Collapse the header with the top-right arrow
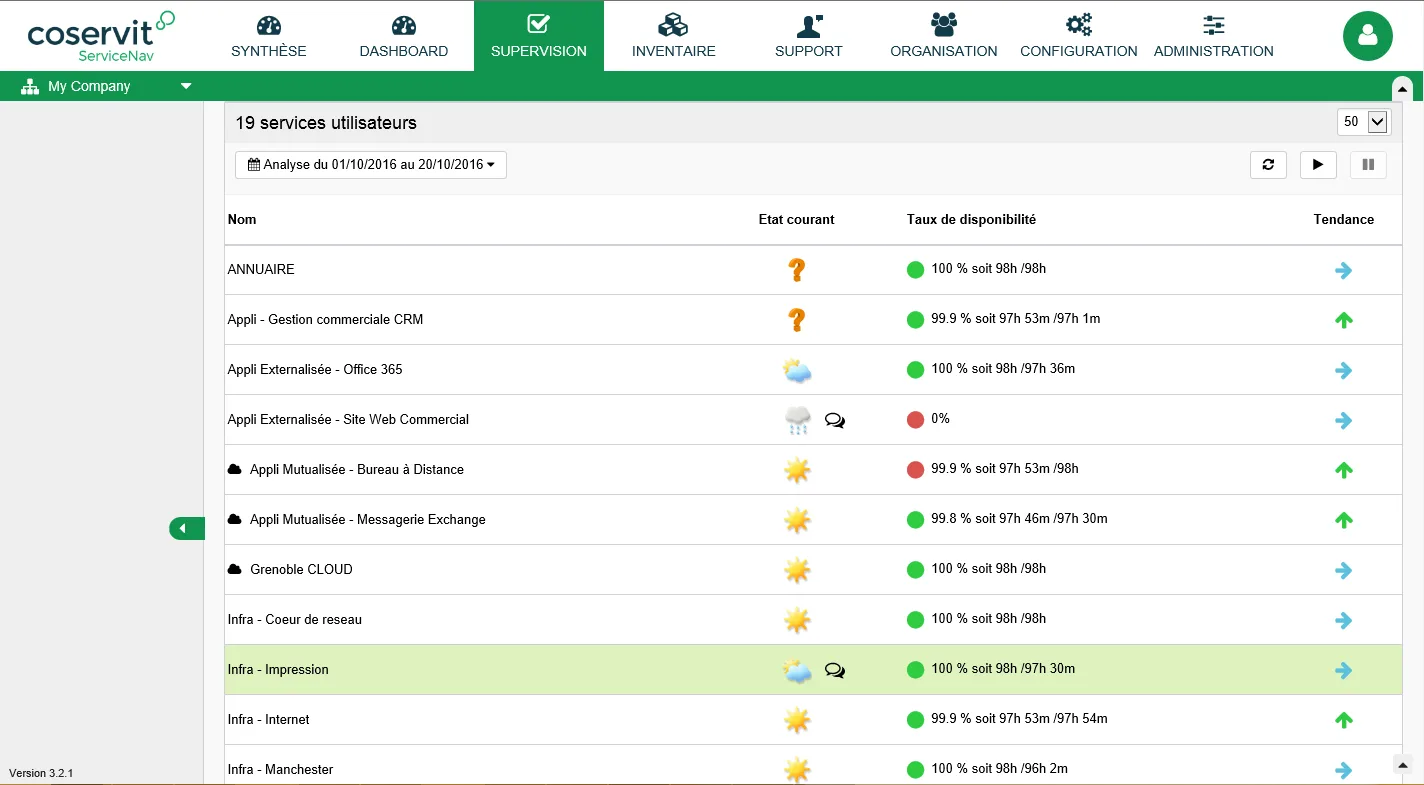 pyautogui.click(x=1402, y=88)
